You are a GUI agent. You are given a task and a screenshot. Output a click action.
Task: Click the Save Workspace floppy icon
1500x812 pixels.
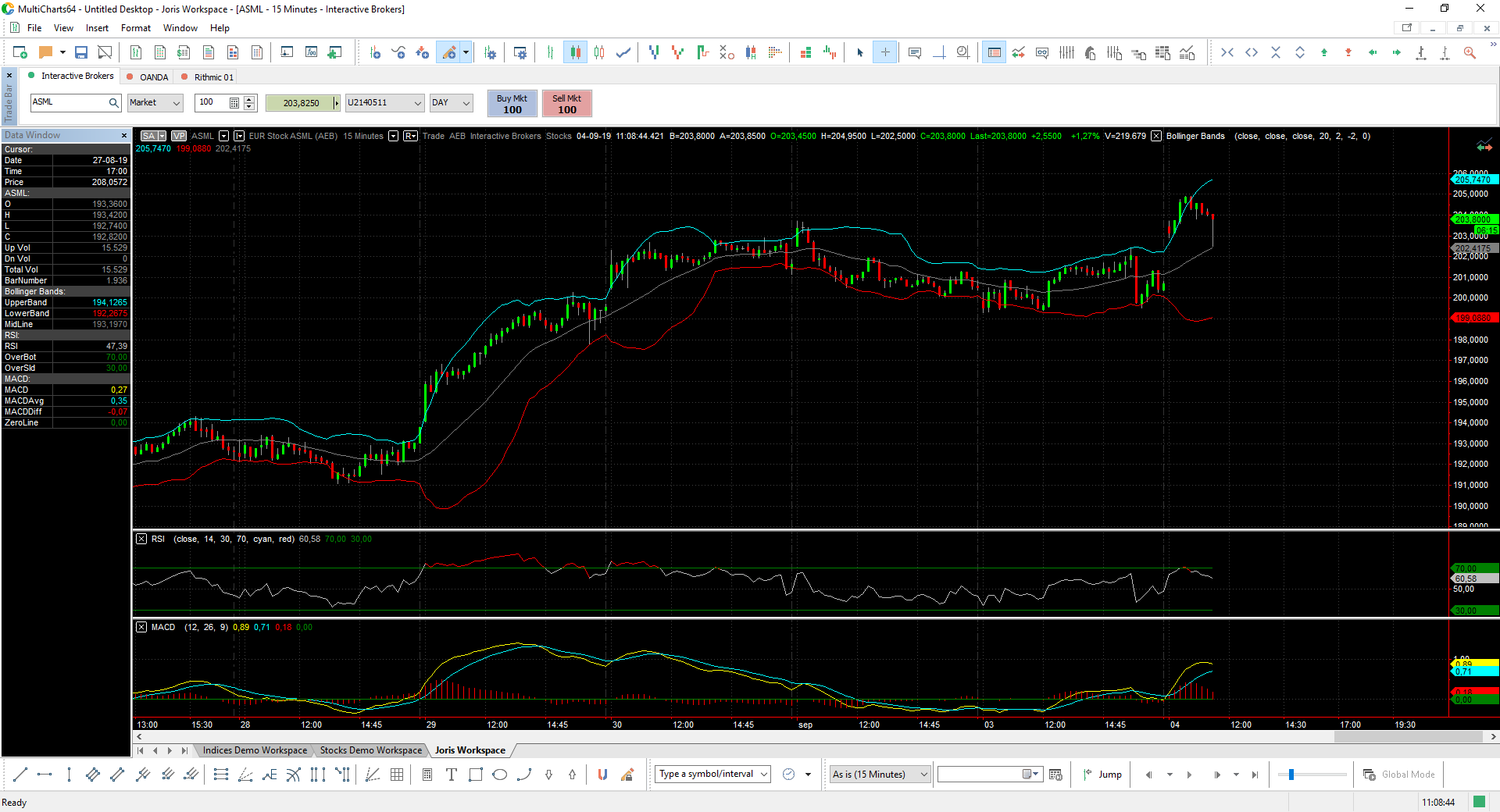pos(81,52)
